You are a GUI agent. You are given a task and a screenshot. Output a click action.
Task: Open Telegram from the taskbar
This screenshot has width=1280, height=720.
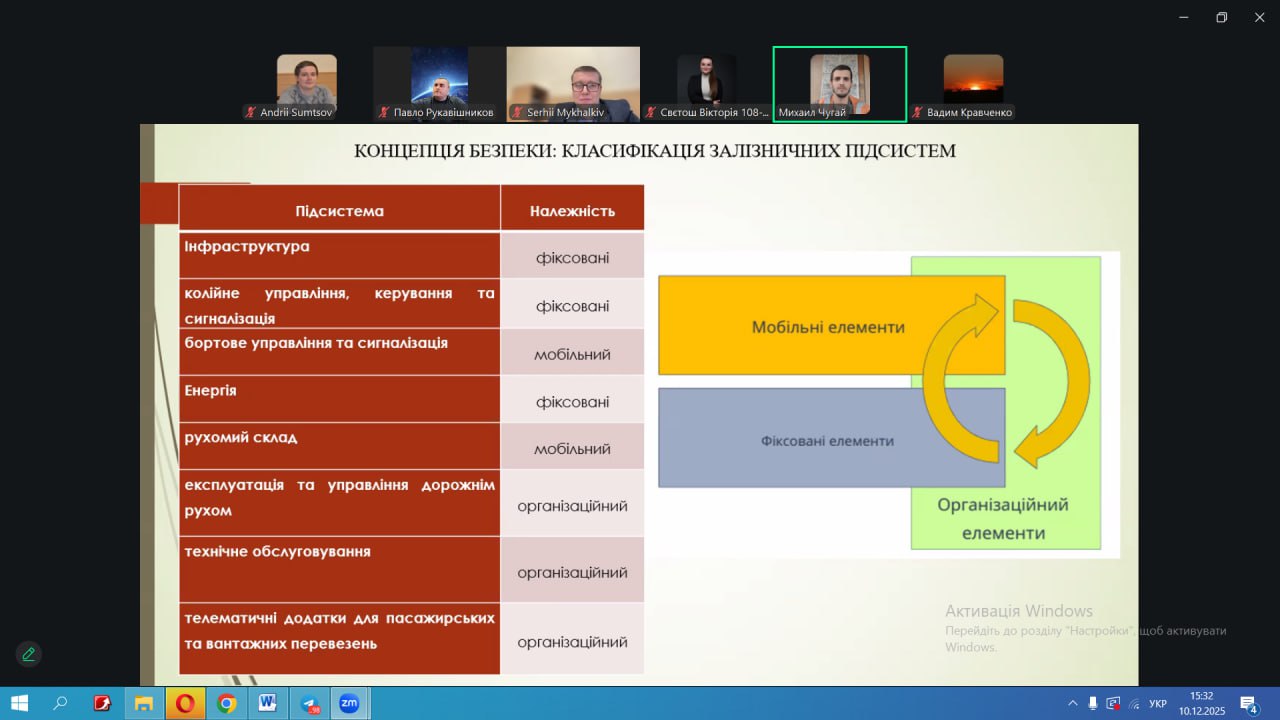[x=309, y=703]
